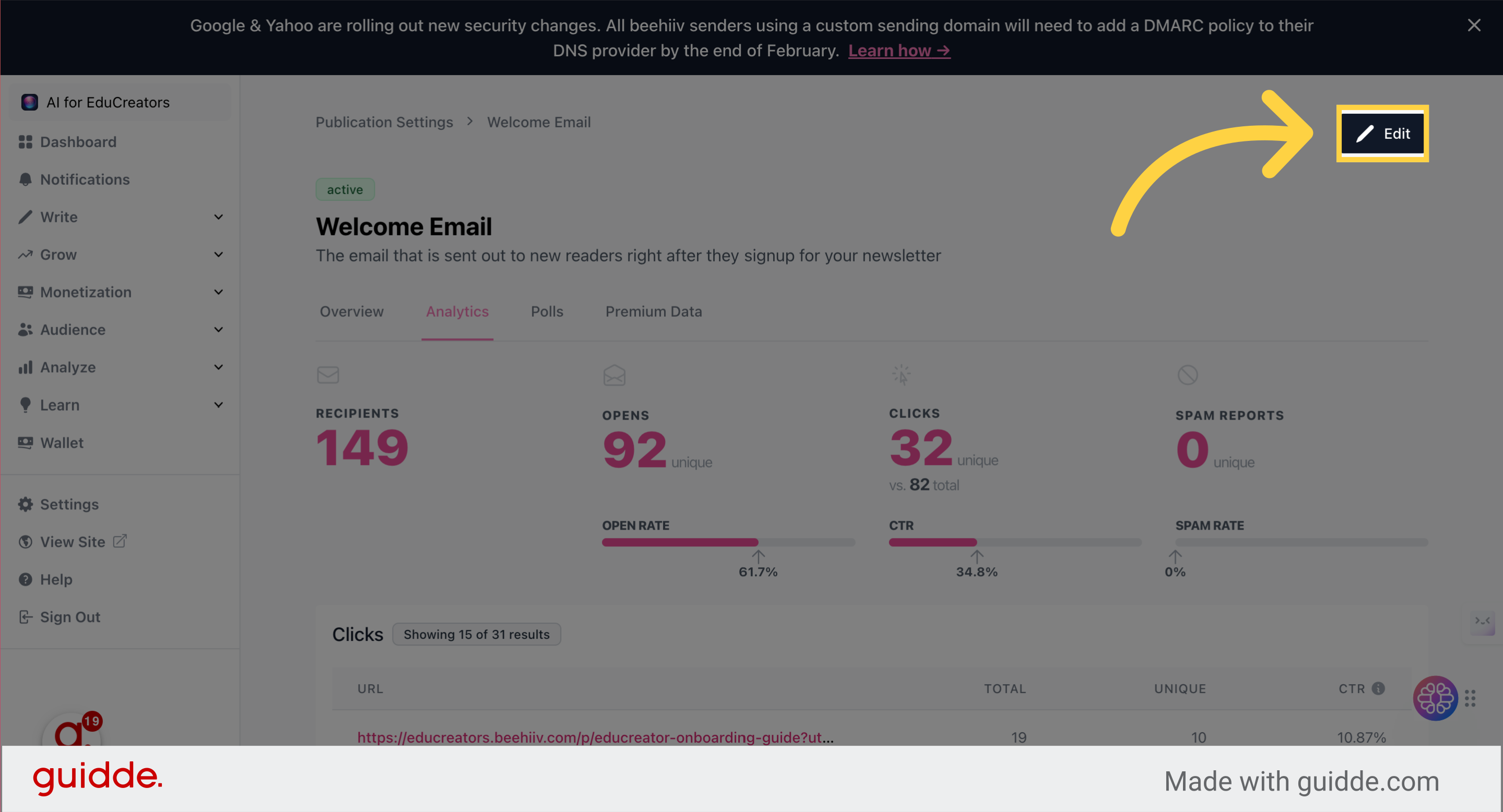Screen dimensions: 1503x812
Task: Open the Premium Data tab
Action: (x=654, y=312)
